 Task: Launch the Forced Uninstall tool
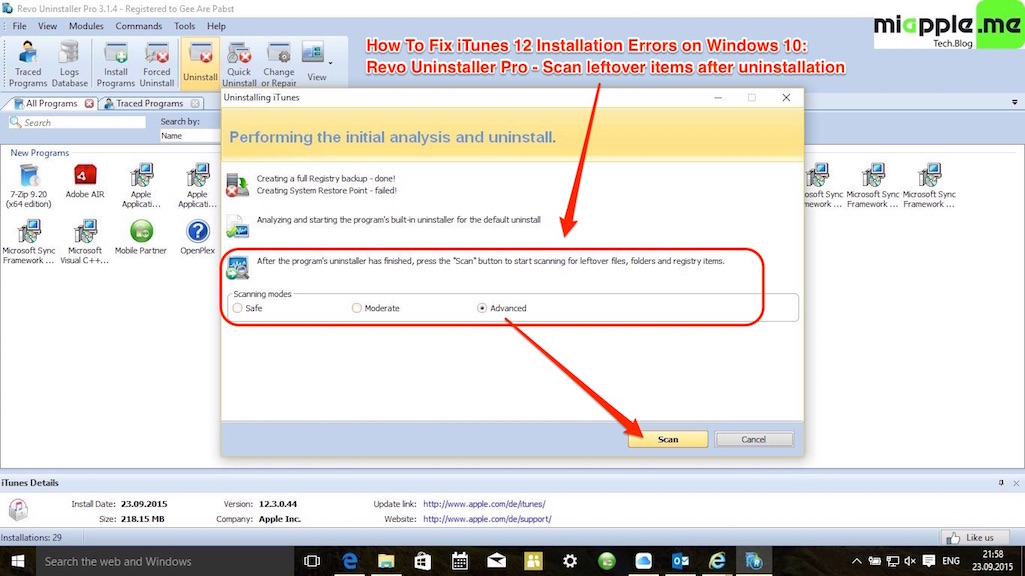pos(157,63)
